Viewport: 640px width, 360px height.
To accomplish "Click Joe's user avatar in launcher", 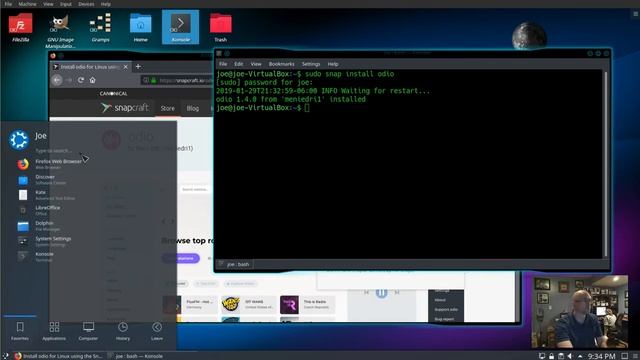I will tap(19, 140).
